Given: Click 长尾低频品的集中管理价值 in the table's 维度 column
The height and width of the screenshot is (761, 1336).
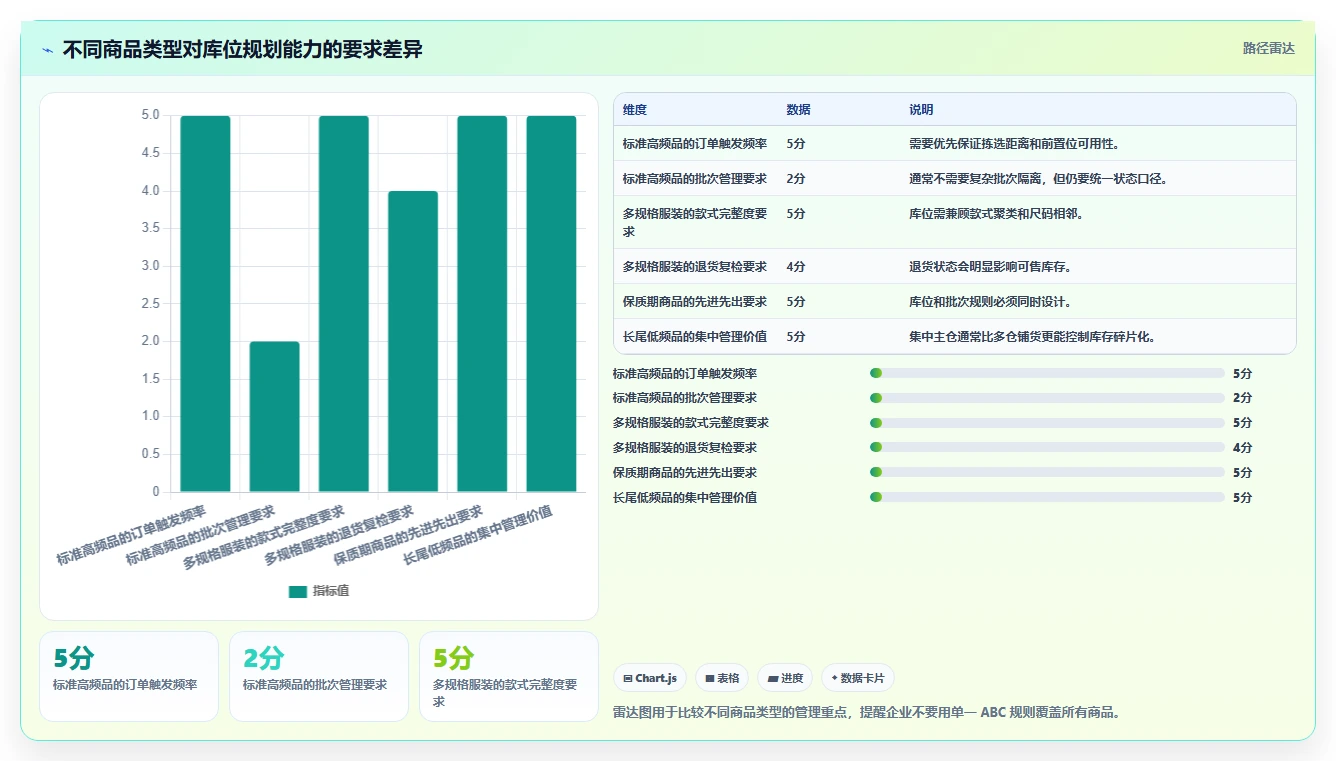Looking at the screenshot, I should coord(695,337).
